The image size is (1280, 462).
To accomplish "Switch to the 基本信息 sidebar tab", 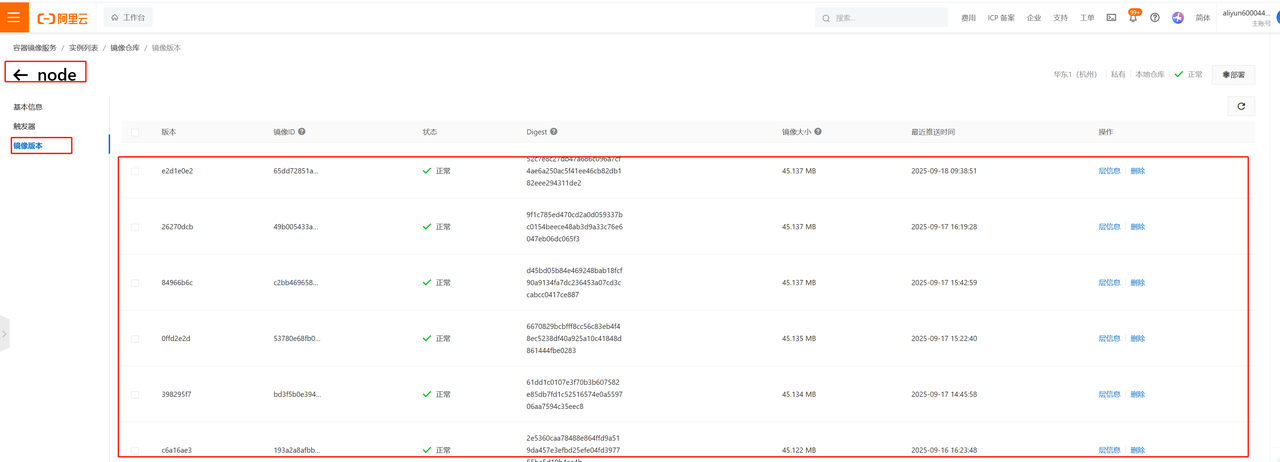I will click(28, 107).
